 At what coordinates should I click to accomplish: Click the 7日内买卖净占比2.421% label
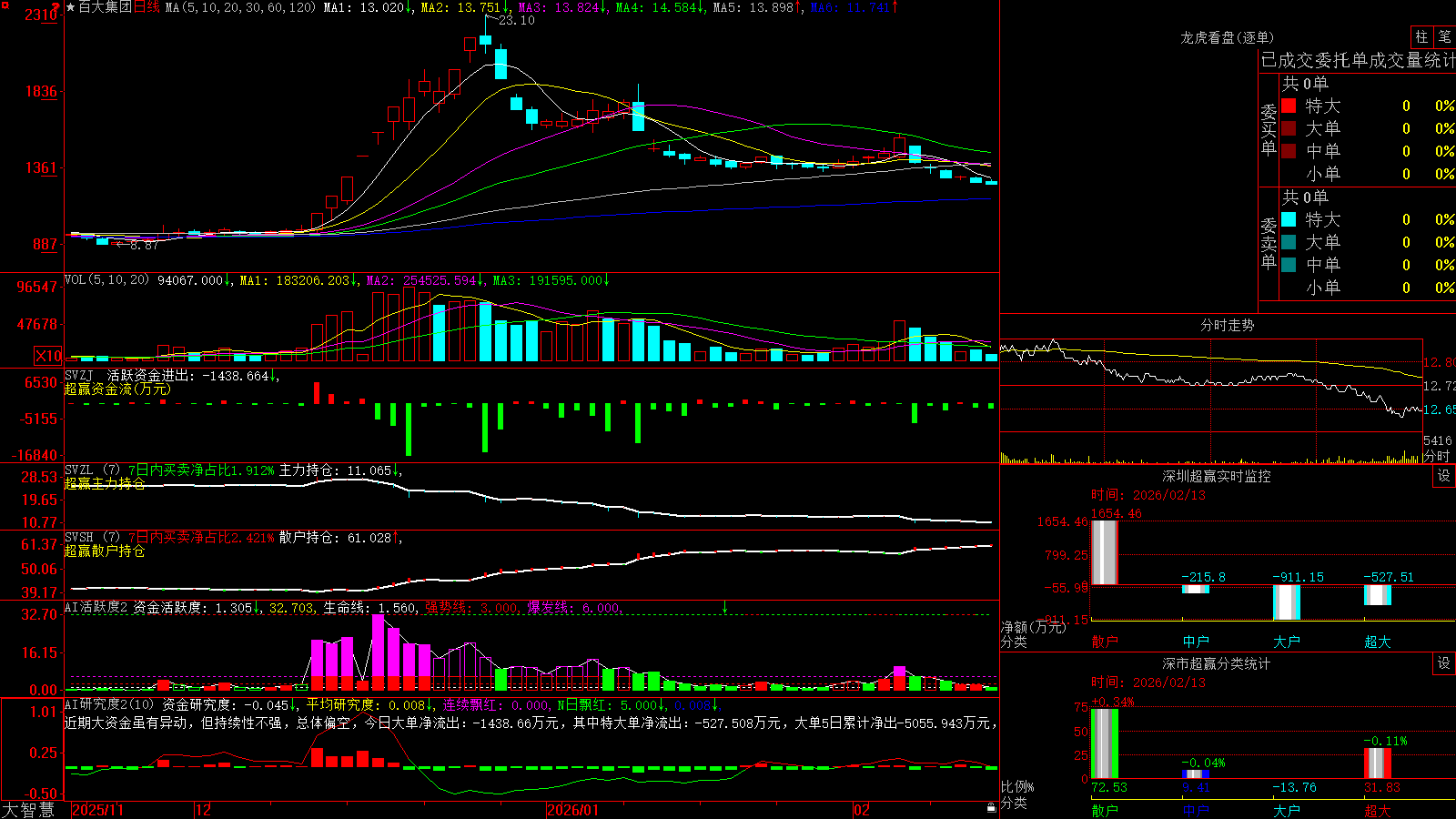click(x=201, y=538)
